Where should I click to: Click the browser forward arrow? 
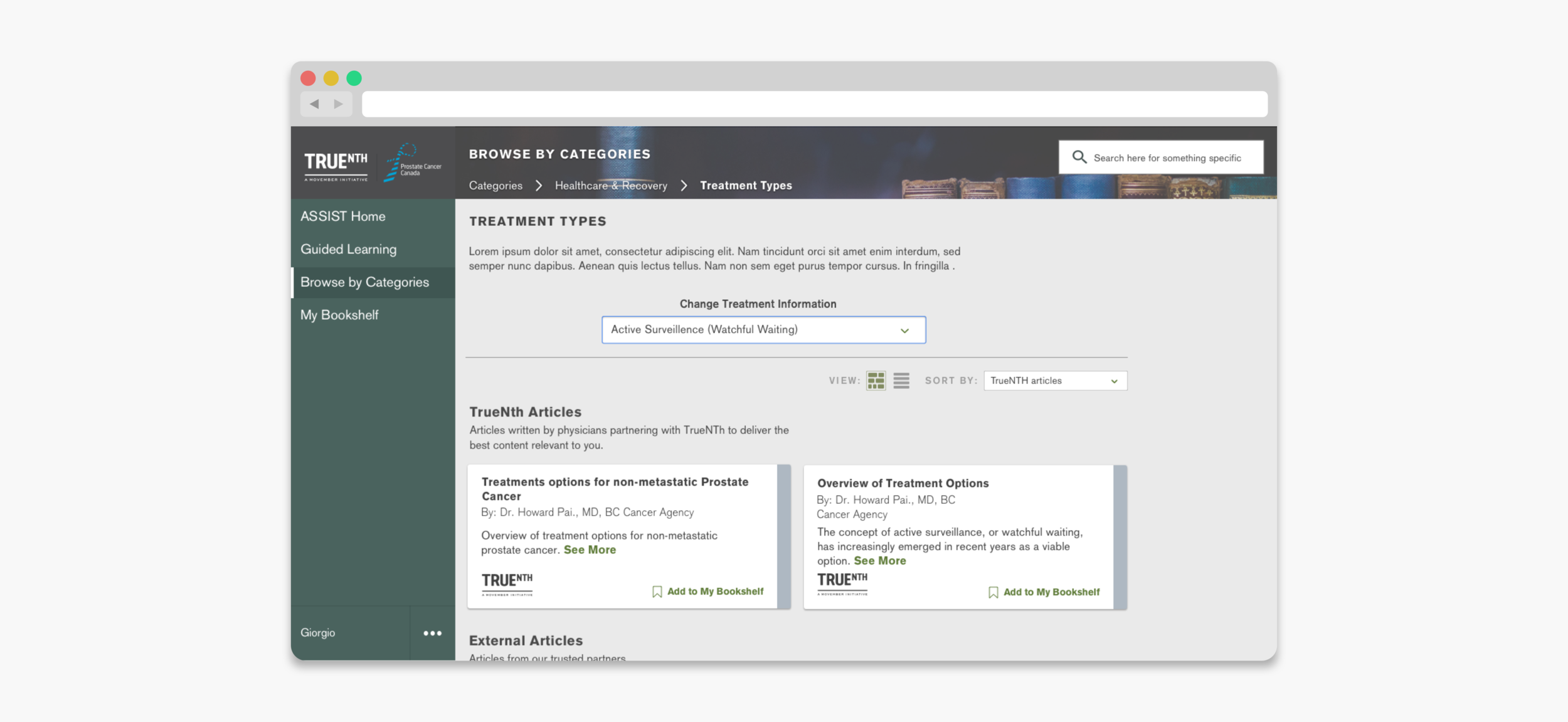pyautogui.click(x=339, y=104)
